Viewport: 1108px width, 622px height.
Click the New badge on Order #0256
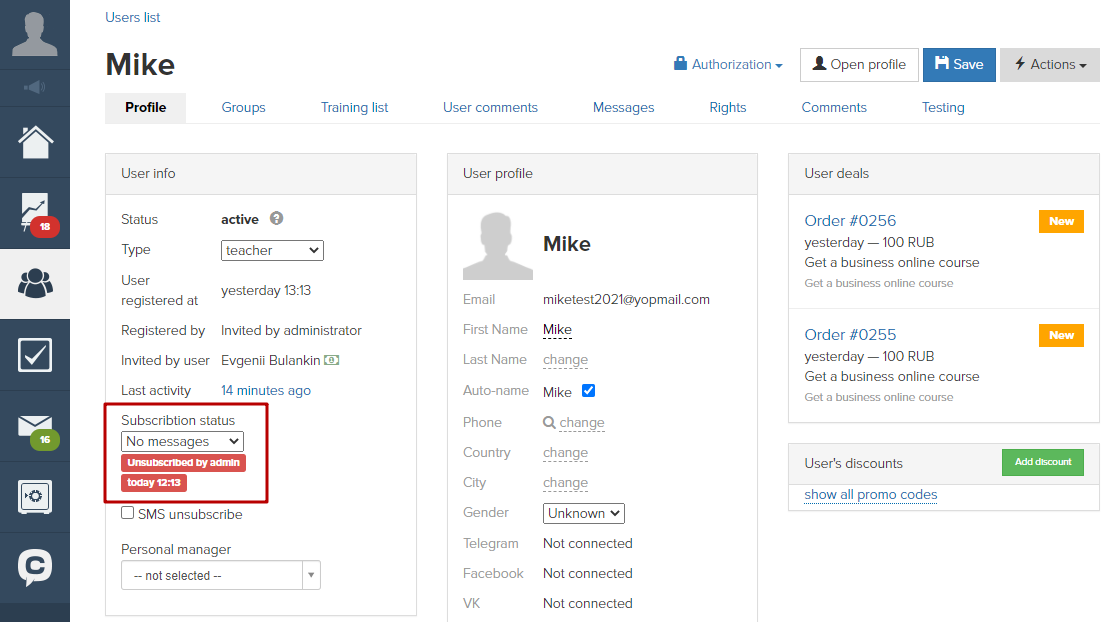tap(1061, 221)
